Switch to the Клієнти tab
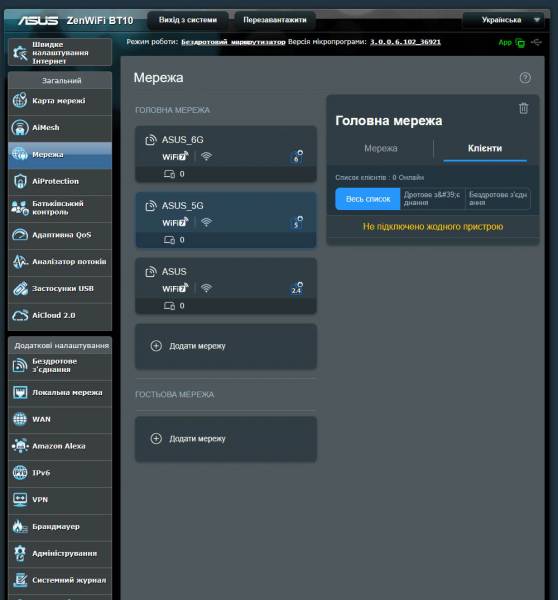Viewport: 558px width, 600px height. coord(485,148)
